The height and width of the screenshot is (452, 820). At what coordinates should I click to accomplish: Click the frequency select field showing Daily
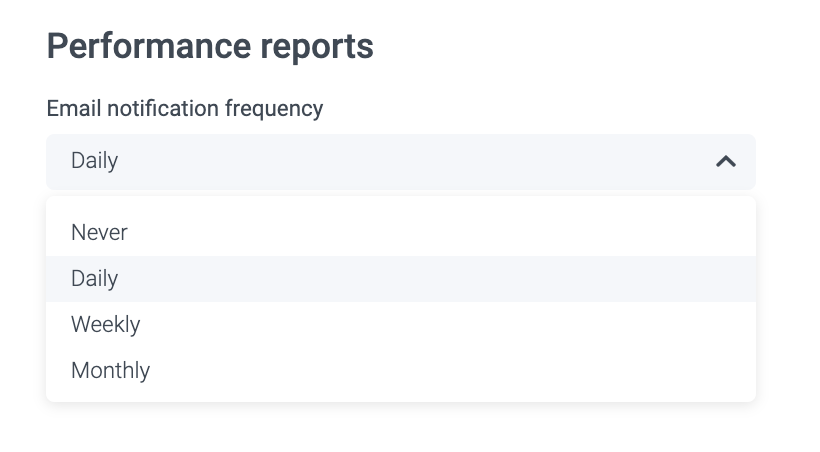pos(400,161)
